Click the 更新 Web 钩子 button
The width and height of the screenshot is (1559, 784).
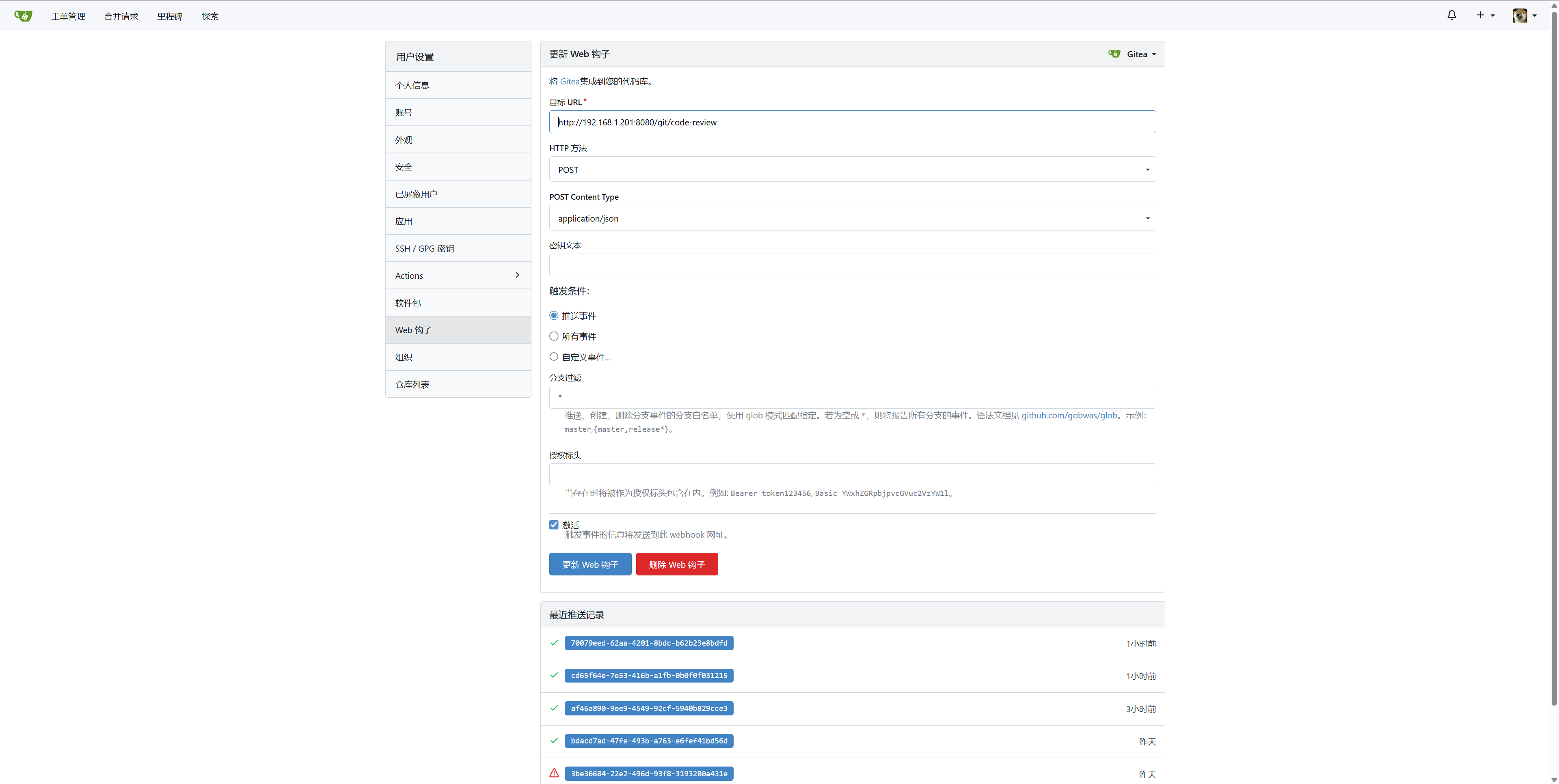pos(590,564)
